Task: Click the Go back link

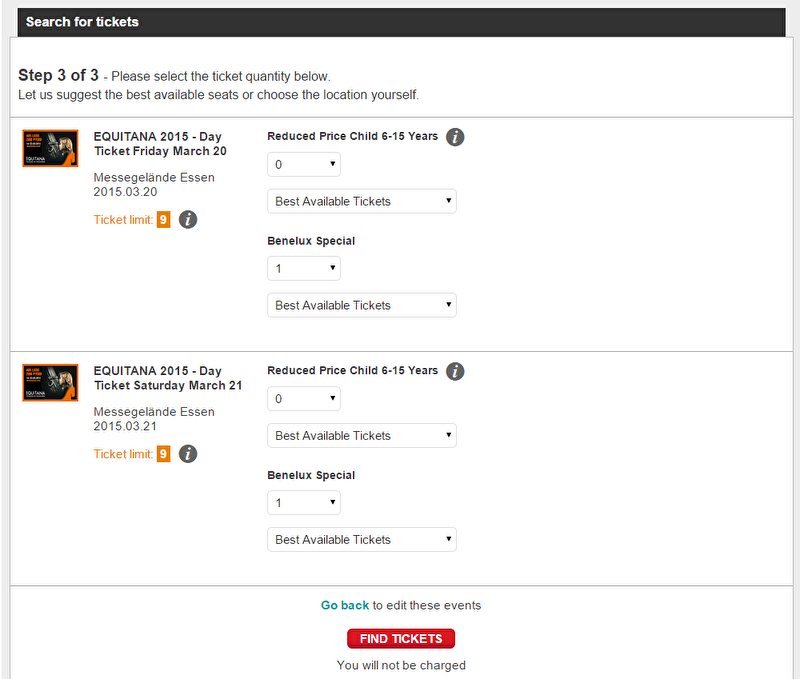Action: point(345,605)
